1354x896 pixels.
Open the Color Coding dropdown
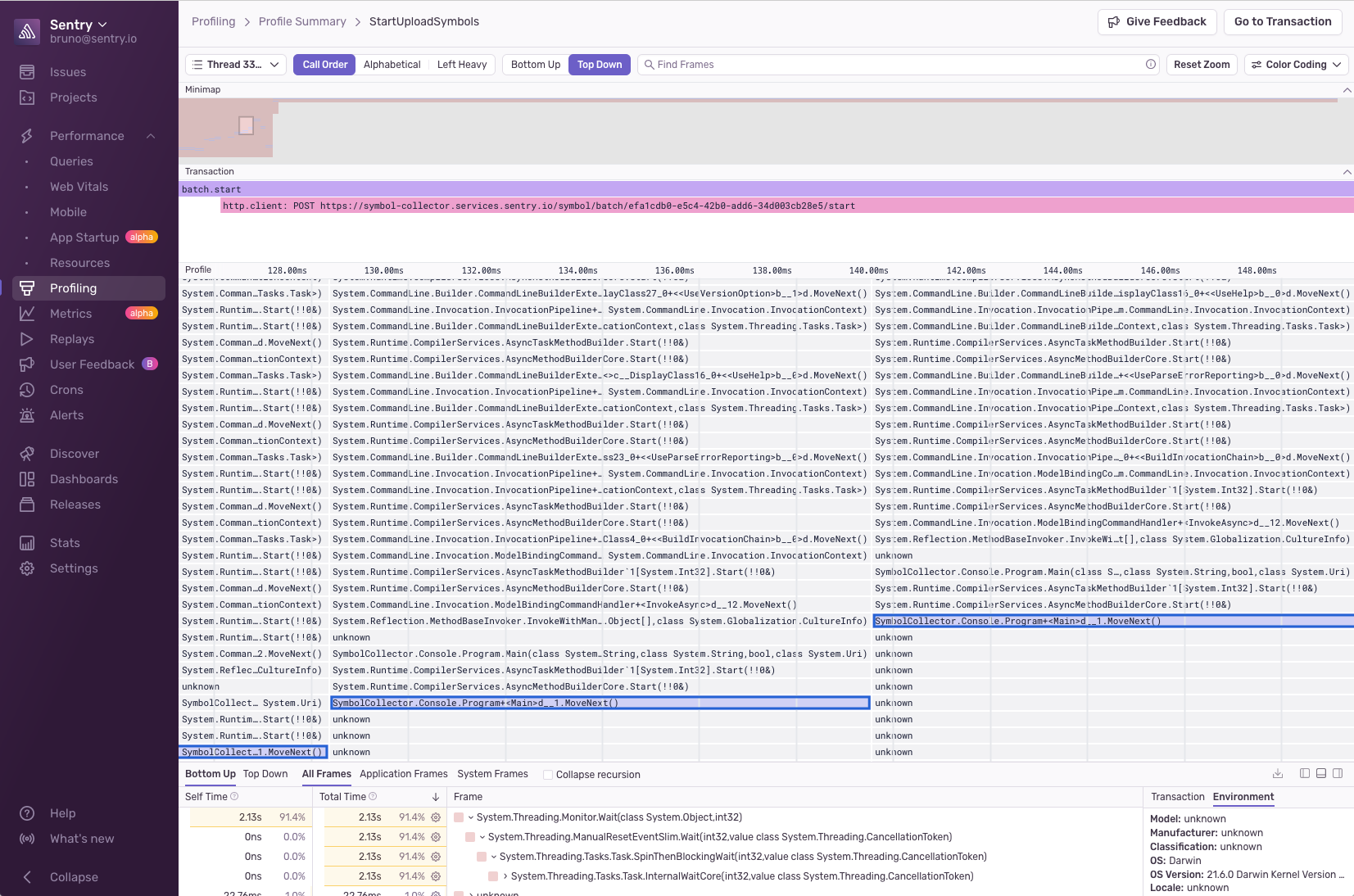click(1296, 65)
